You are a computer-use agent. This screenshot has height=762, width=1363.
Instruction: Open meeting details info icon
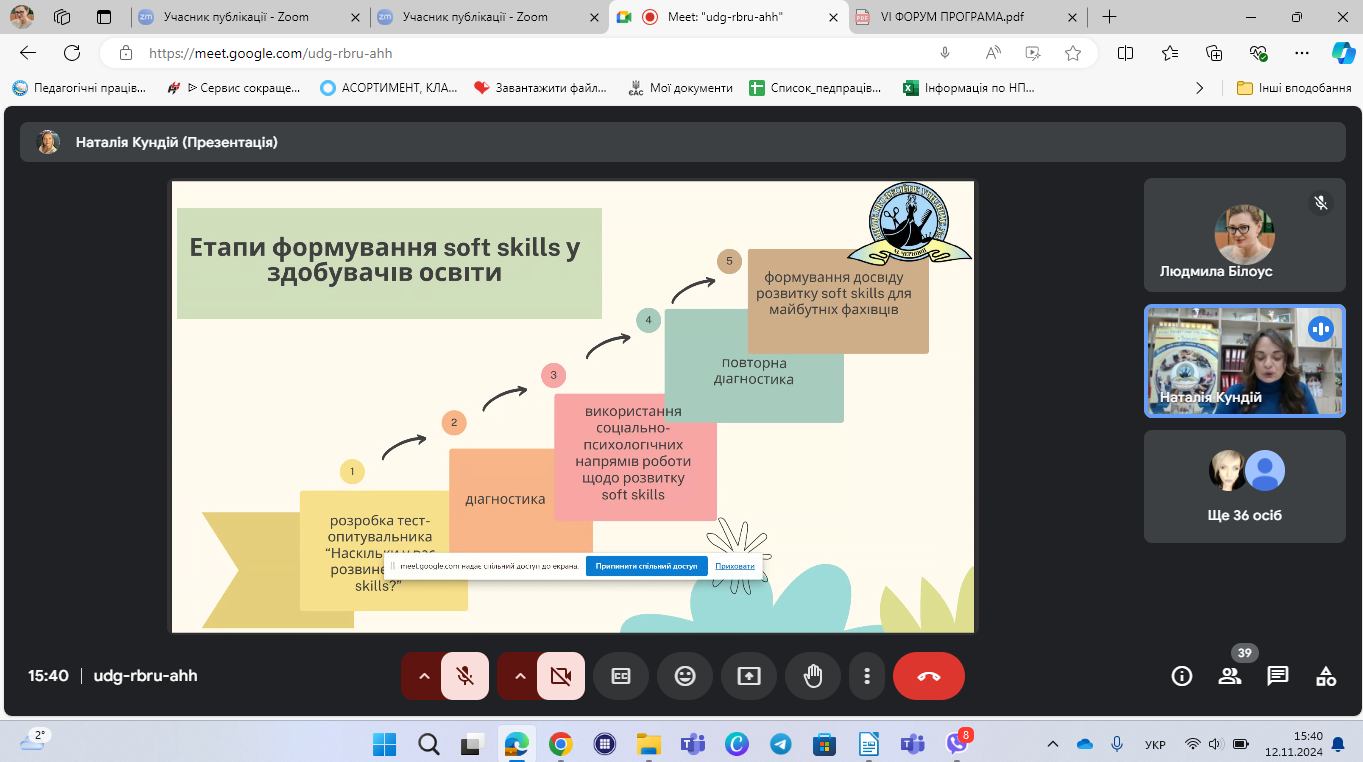[1181, 676]
